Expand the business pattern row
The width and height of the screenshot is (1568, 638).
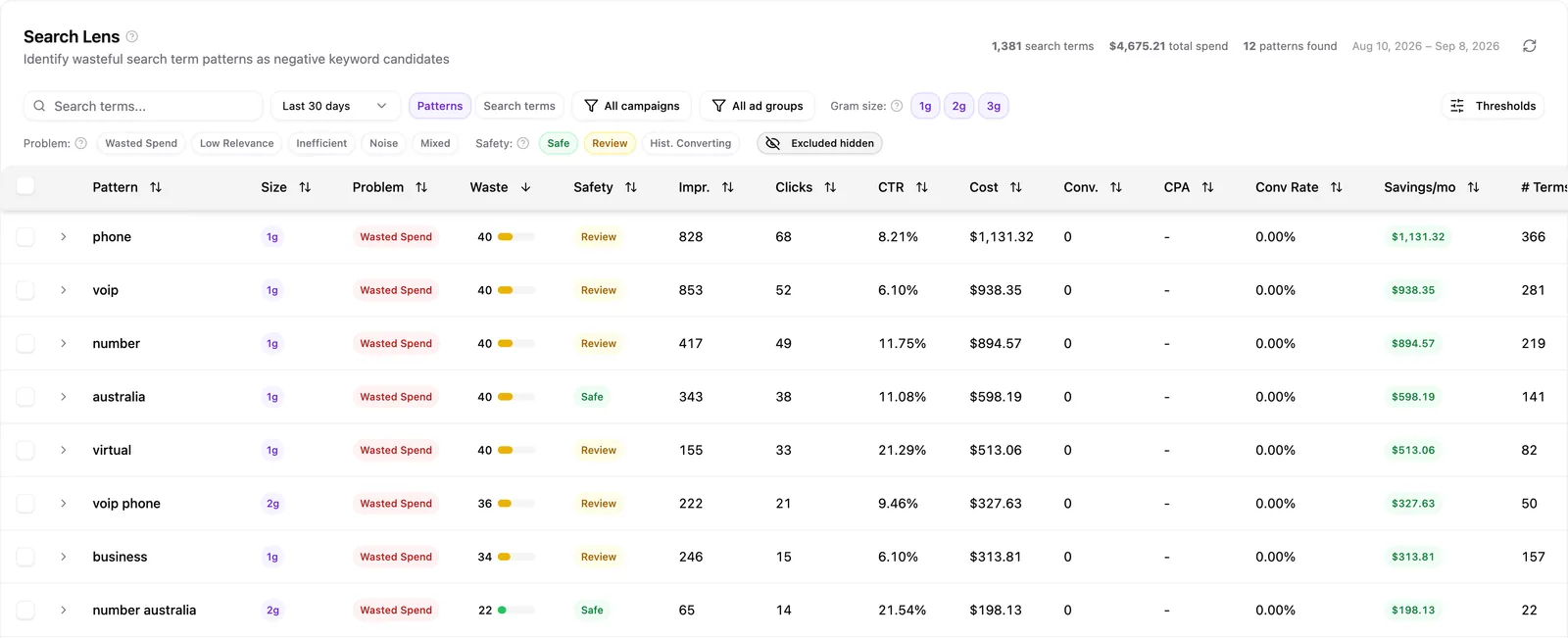64,557
